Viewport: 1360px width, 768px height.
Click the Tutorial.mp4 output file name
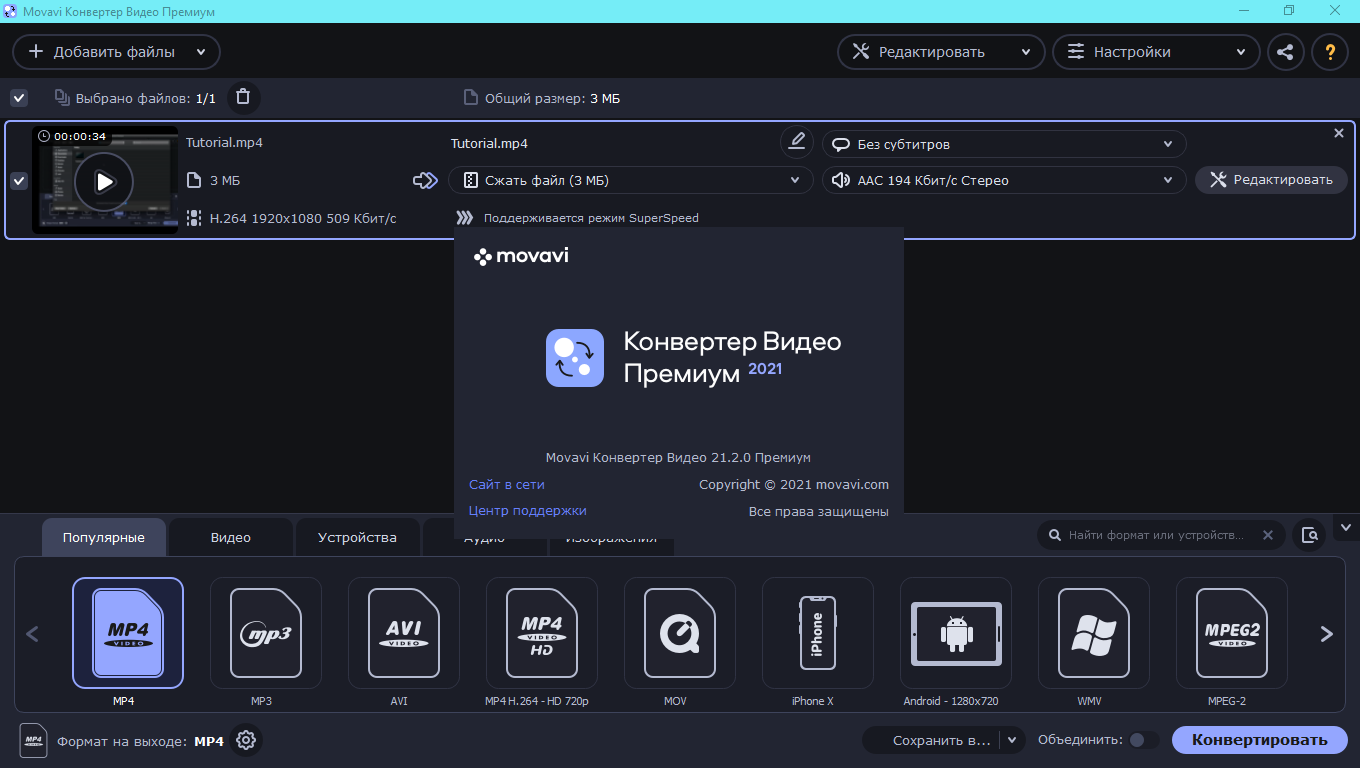tap(489, 143)
